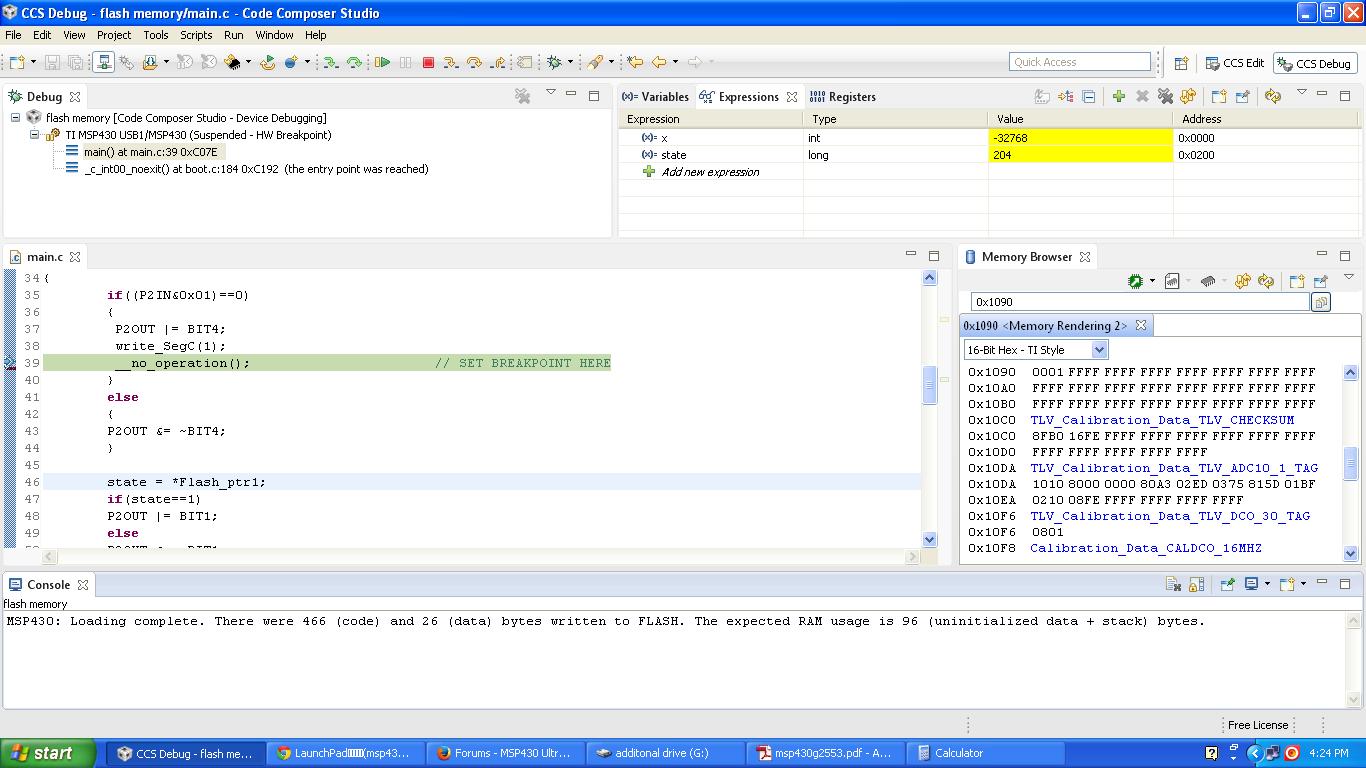Click the Step Over toolbar icon
The width and height of the screenshot is (1366, 768).
tap(474, 62)
